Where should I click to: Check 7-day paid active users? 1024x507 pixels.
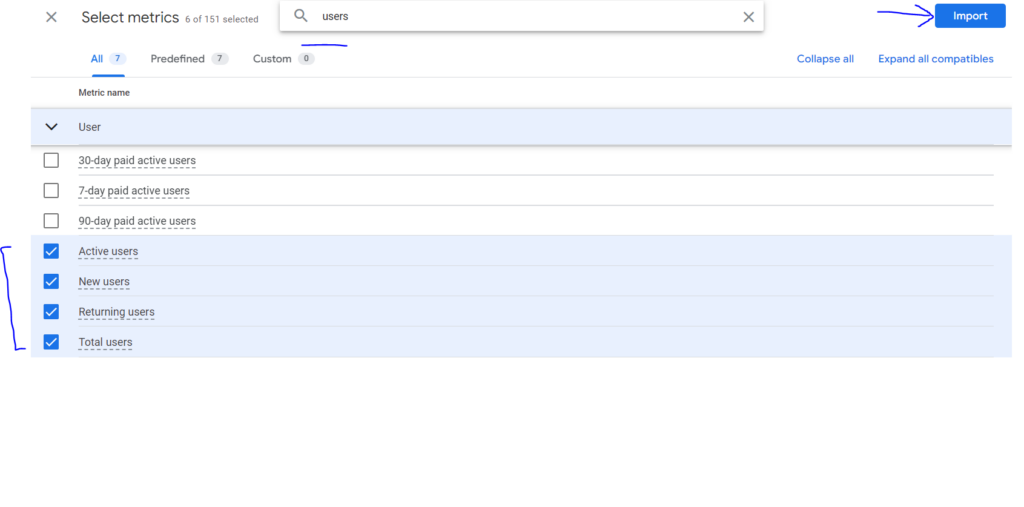[51, 191]
